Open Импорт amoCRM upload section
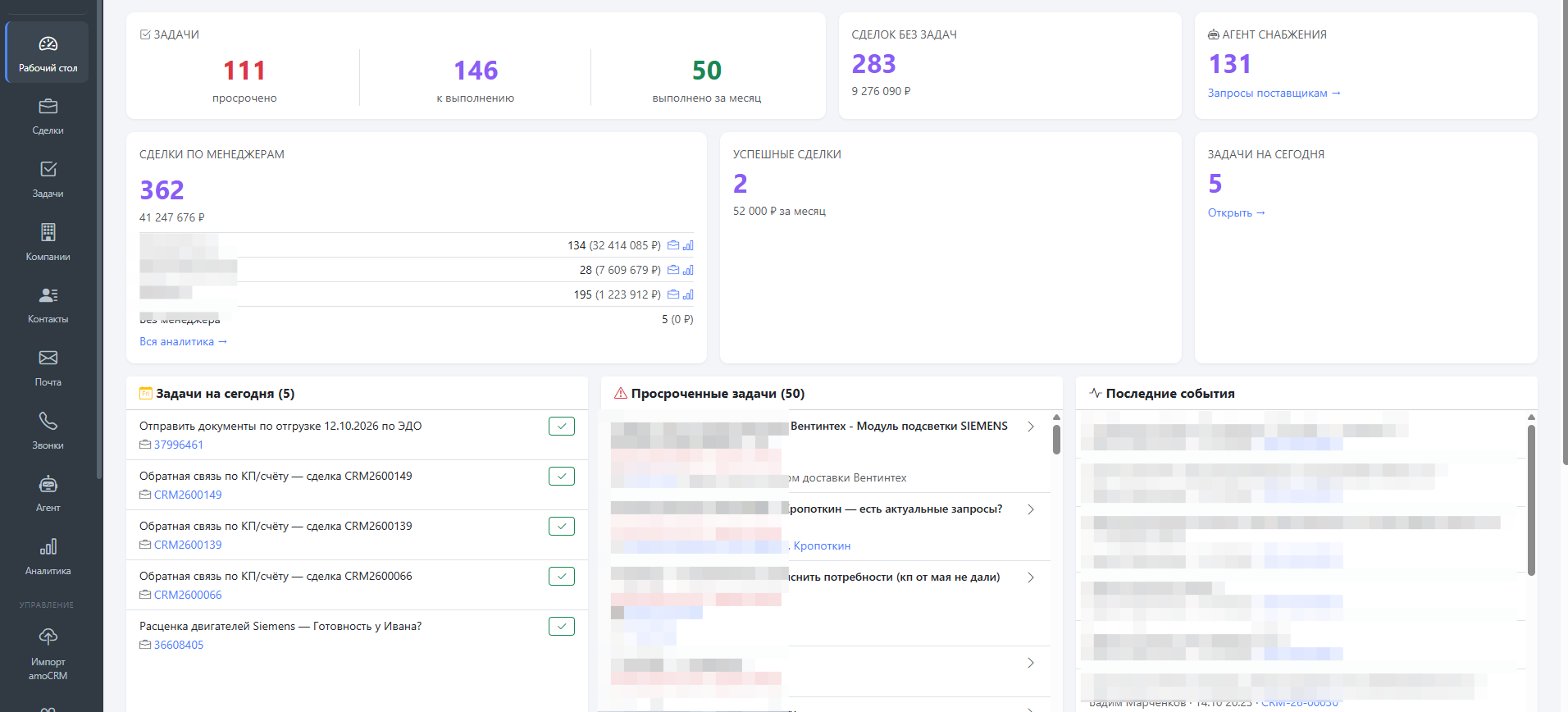1568x712 pixels. pos(48,654)
